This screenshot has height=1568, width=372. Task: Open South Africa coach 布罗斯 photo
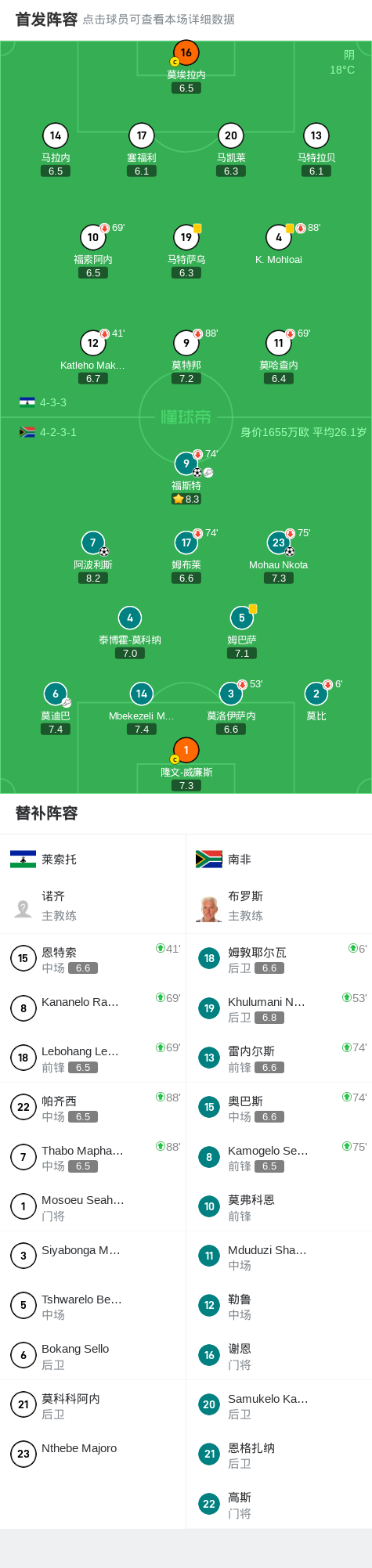click(x=209, y=908)
